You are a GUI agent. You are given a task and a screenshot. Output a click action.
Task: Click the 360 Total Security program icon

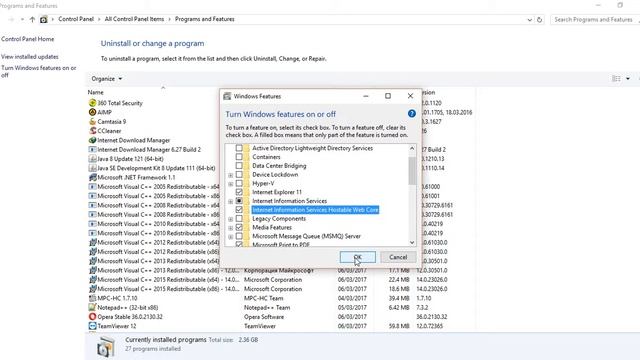pos(92,103)
